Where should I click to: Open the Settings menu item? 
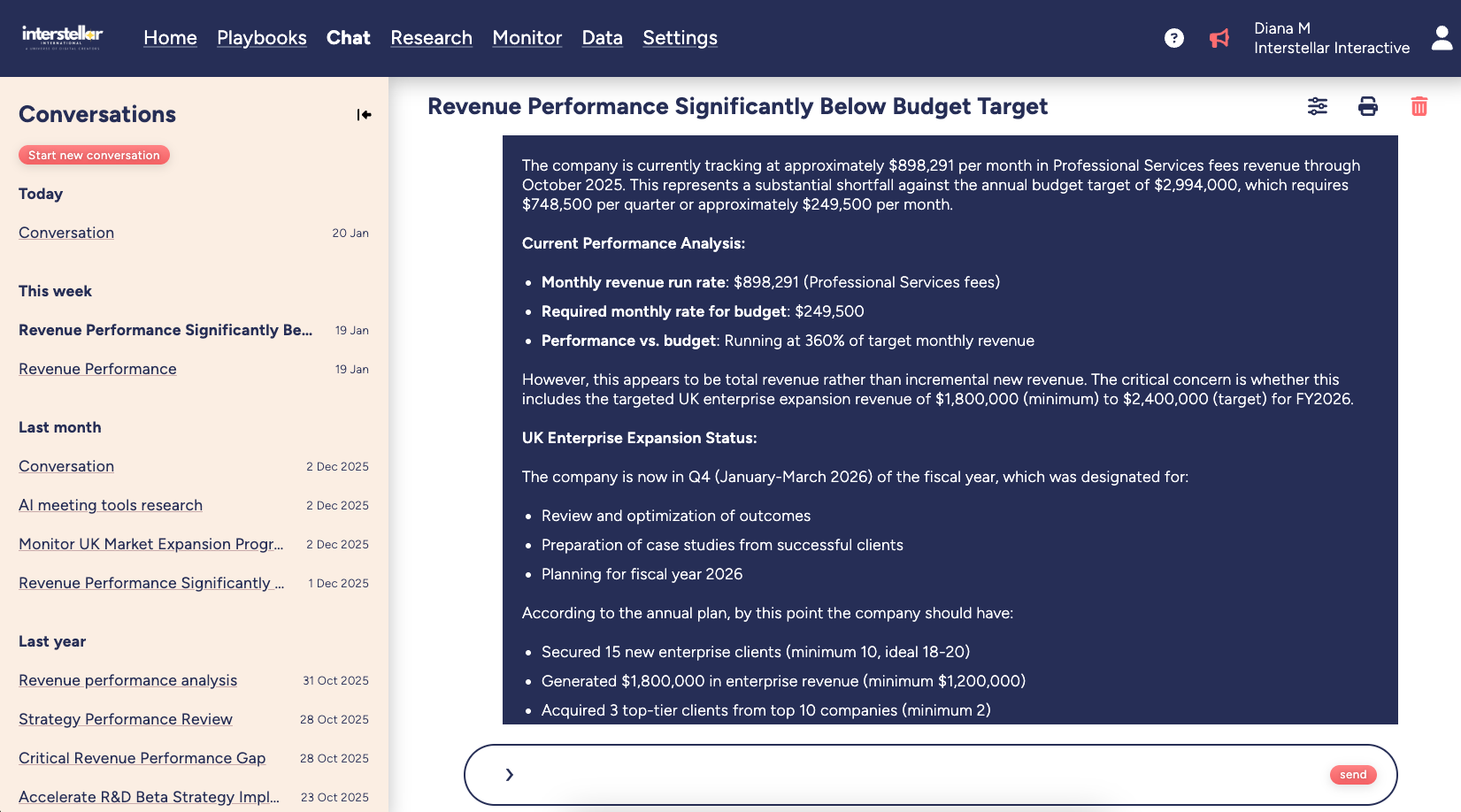click(x=680, y=38)
